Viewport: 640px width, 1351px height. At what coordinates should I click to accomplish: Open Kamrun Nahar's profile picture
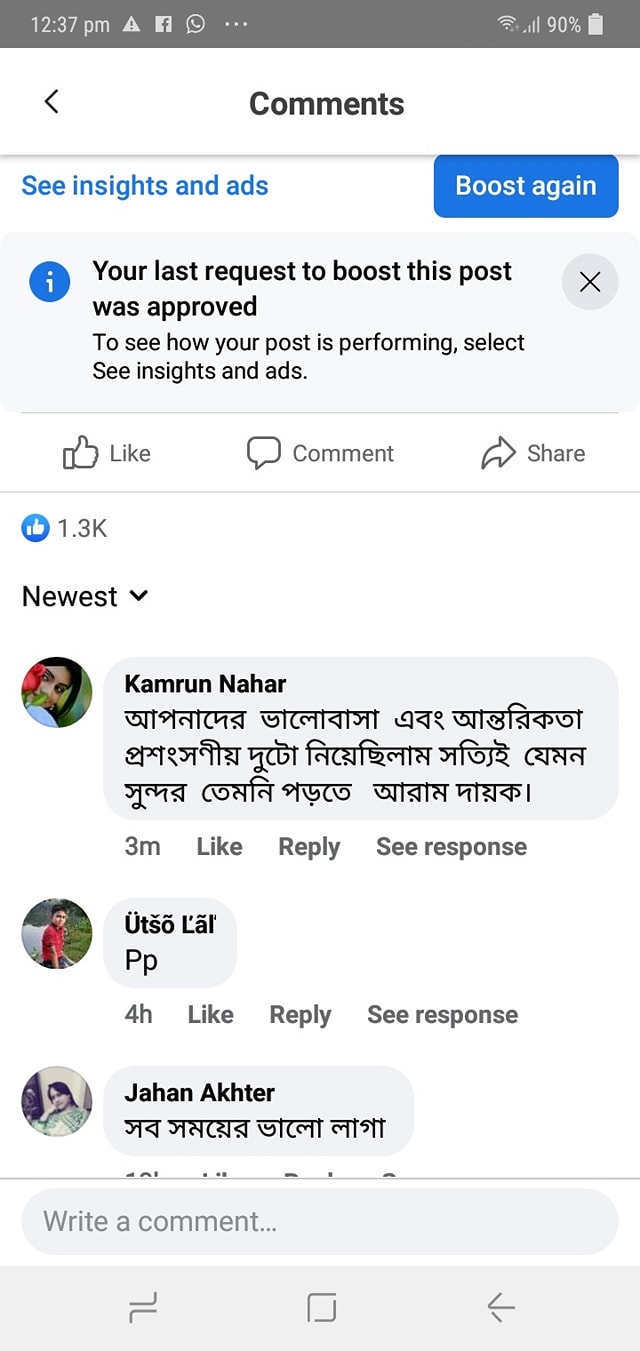coord(57,692)
